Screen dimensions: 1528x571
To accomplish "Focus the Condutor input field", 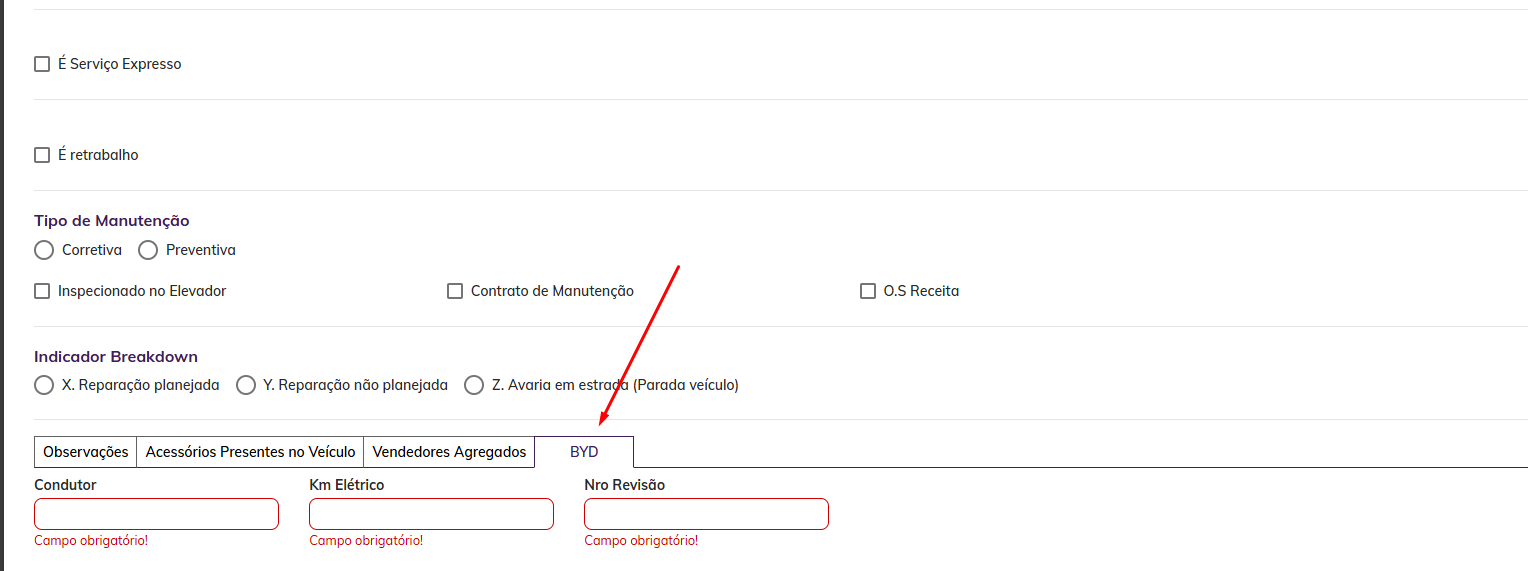I will pyautogui.click(x=156, y=514).
